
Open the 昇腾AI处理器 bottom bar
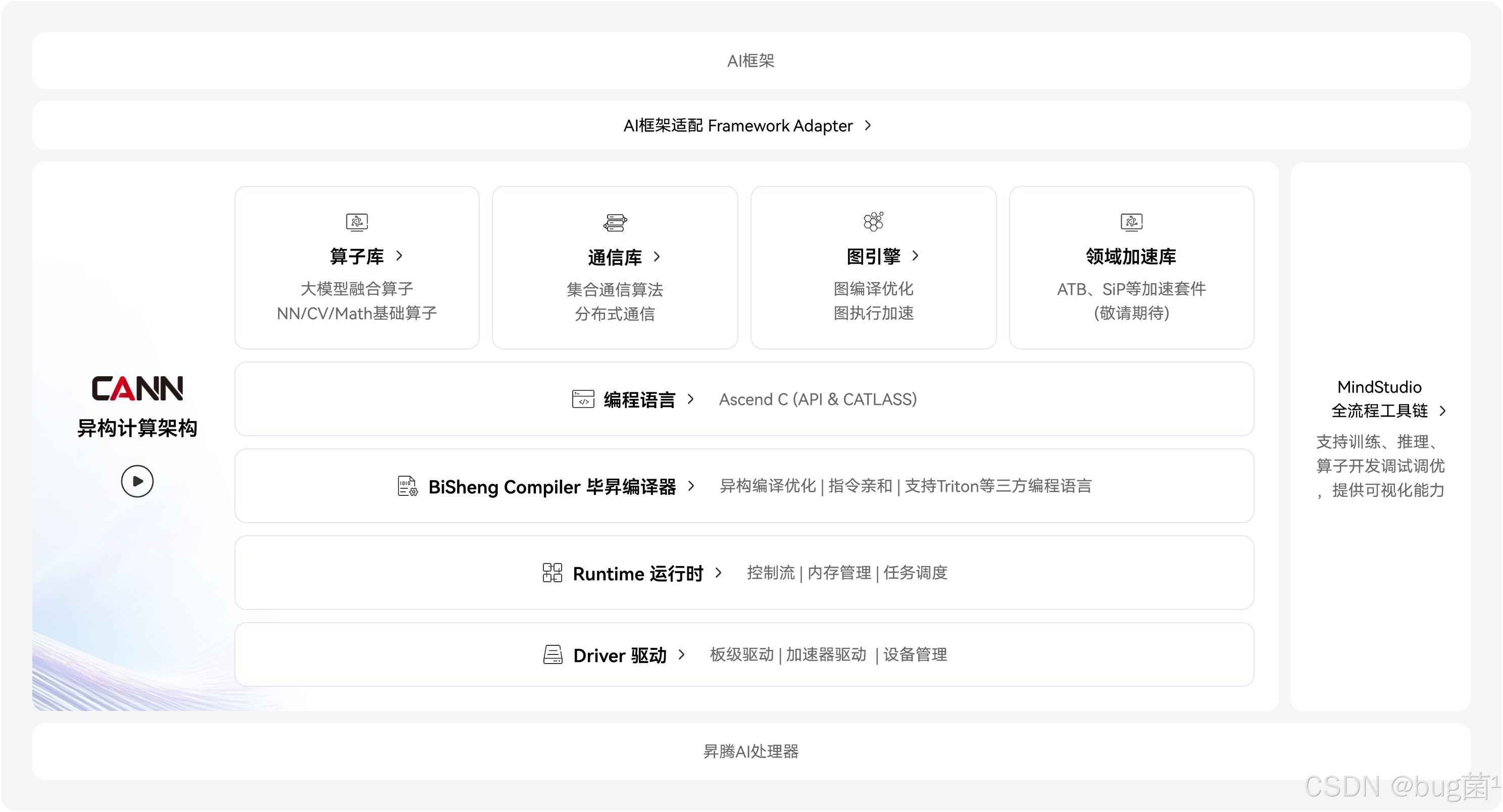[750, 751]
